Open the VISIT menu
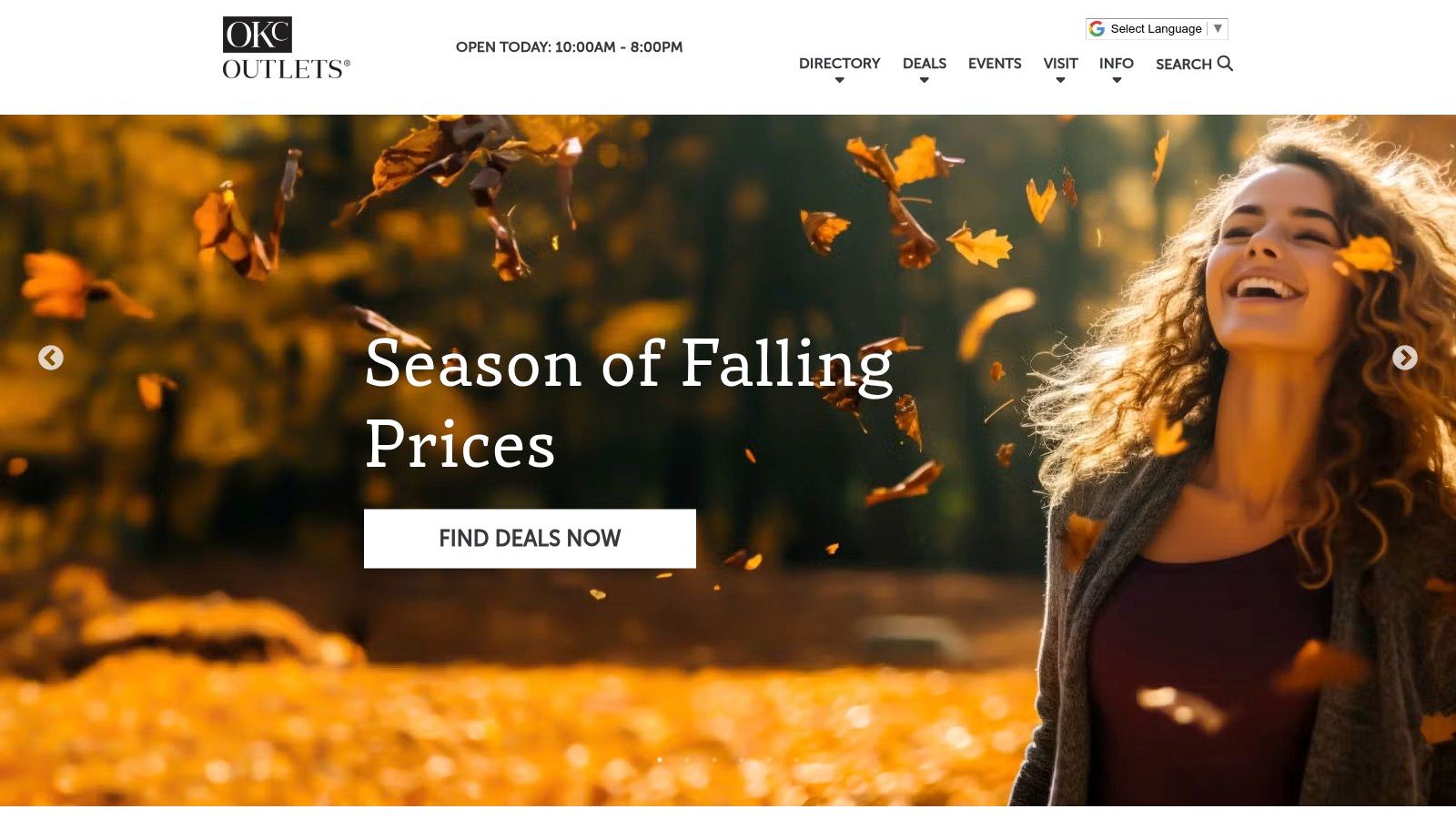This screenshot has height=819, width=1456. coord(1060,64)
